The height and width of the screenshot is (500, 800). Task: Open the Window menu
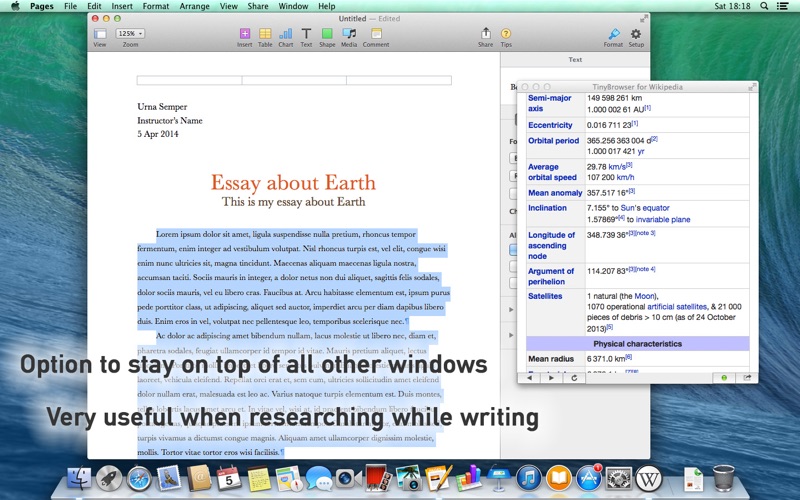coord(293,6)
